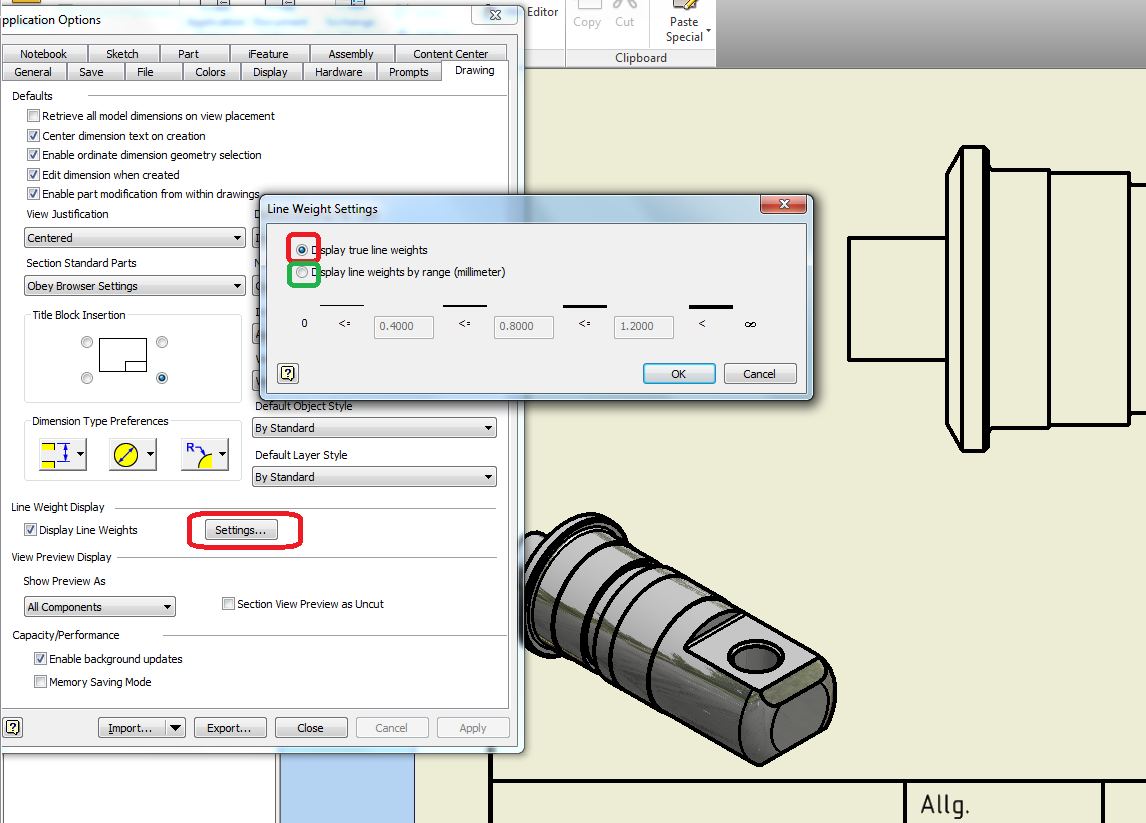This screenshot has height=823, width=1146.
Task: Open the Show Preview As dropdown
Action: click(99, 606)
